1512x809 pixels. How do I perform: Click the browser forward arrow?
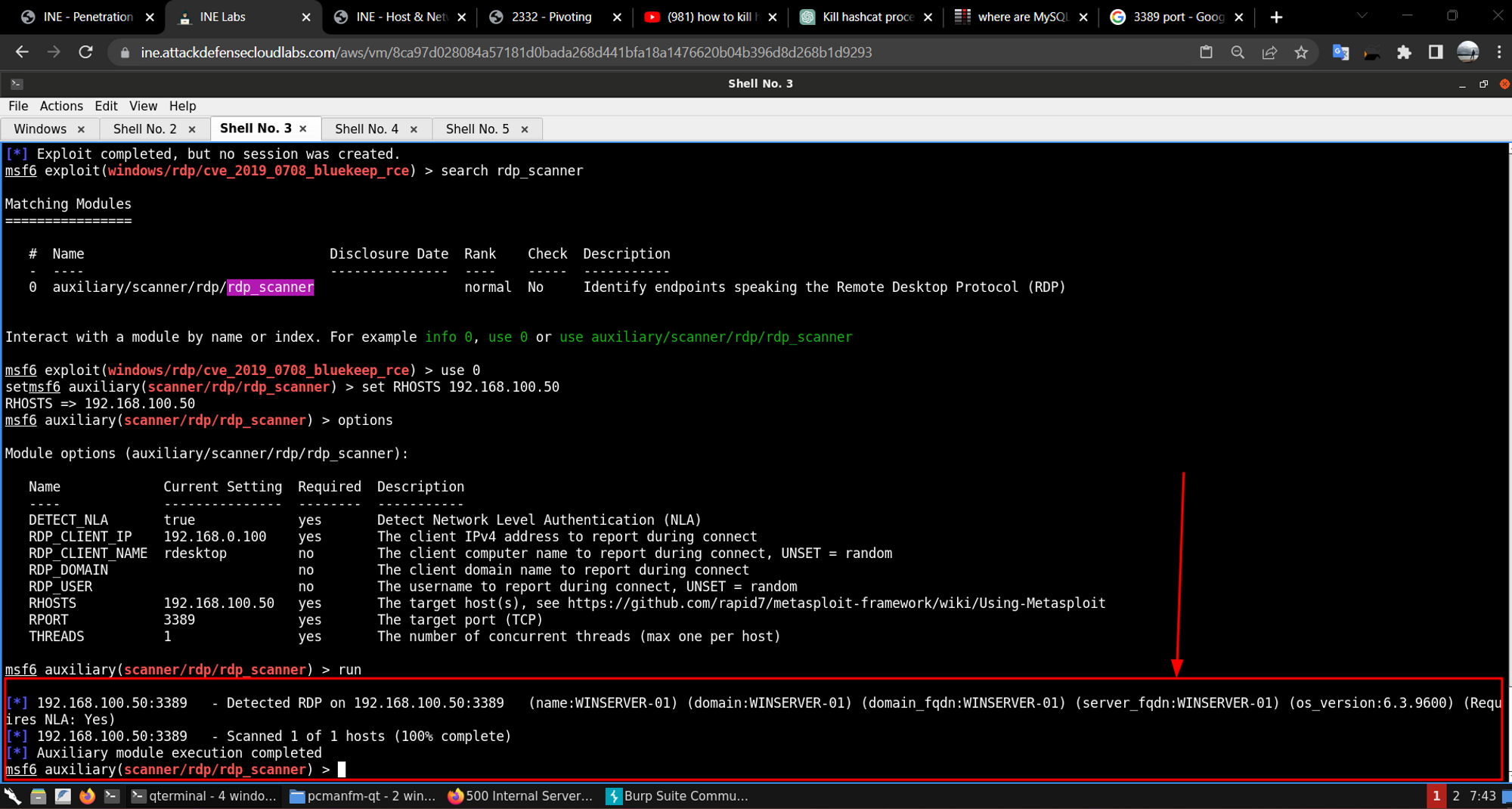pos(54,52)
